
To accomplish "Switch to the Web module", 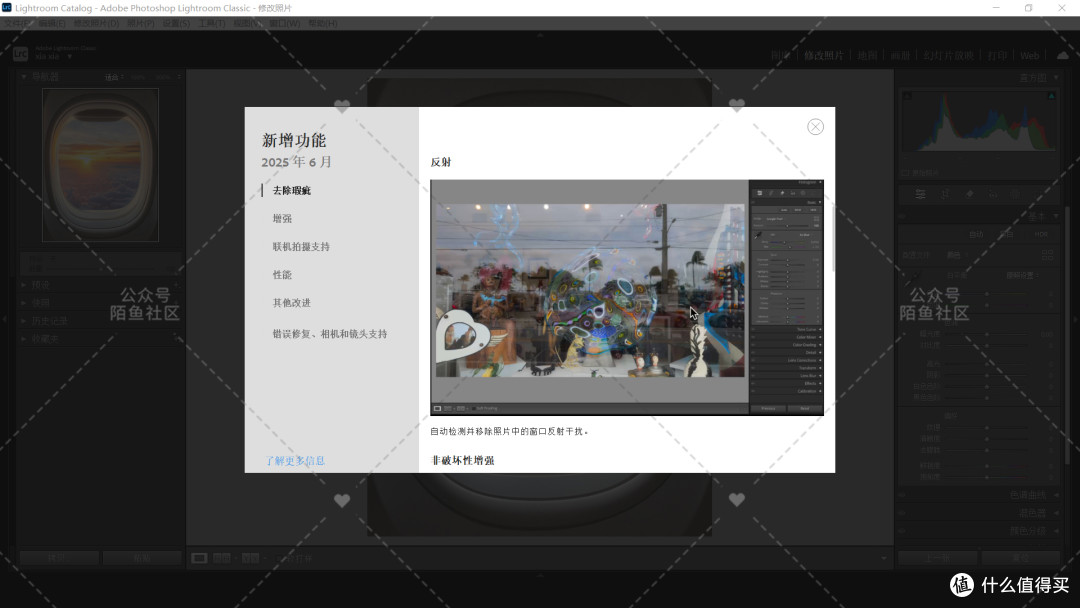I will 1030,56.
